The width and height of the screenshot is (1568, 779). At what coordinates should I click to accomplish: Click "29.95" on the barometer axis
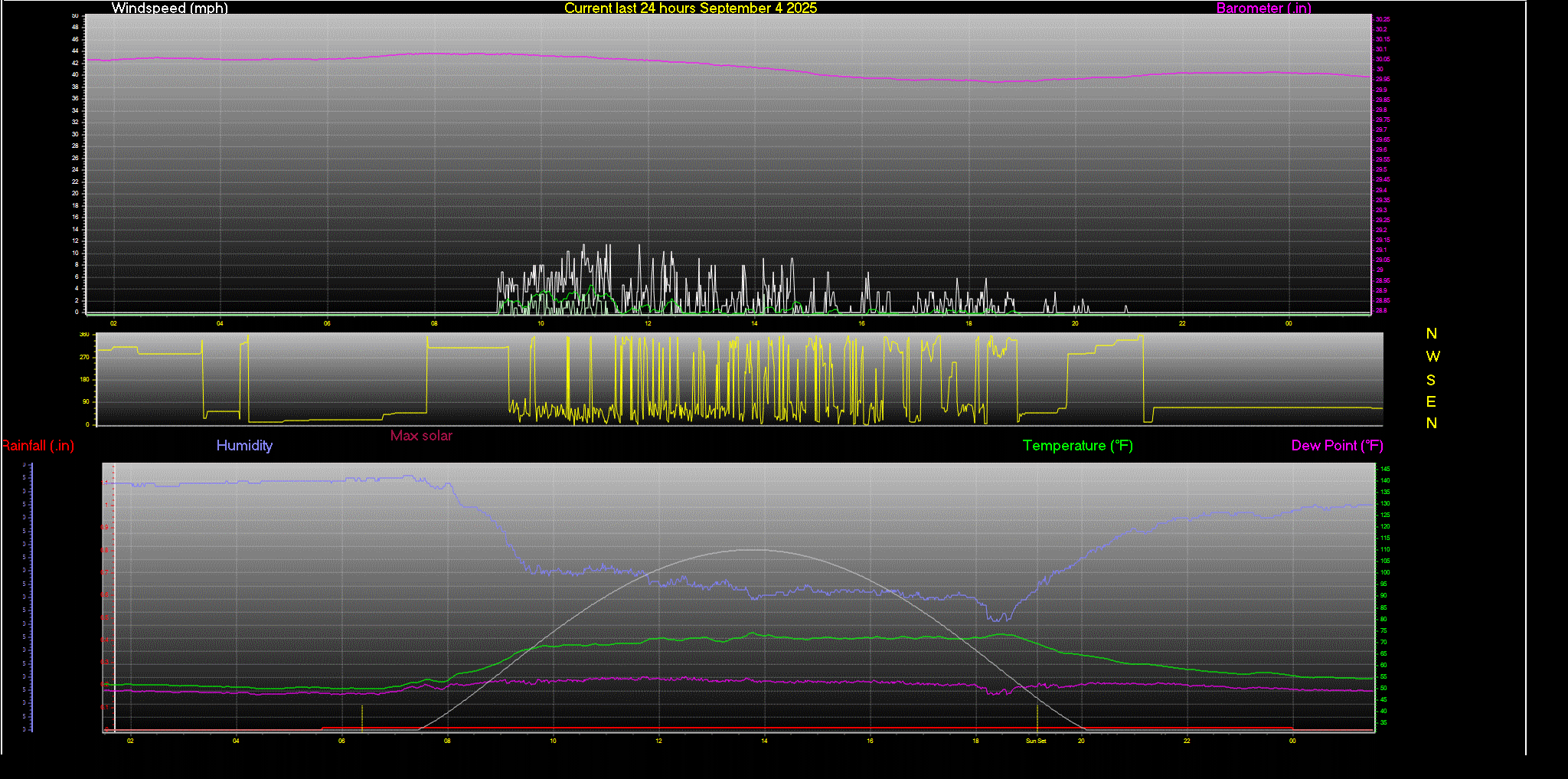pyautogui.click(x=1383, y=79)
